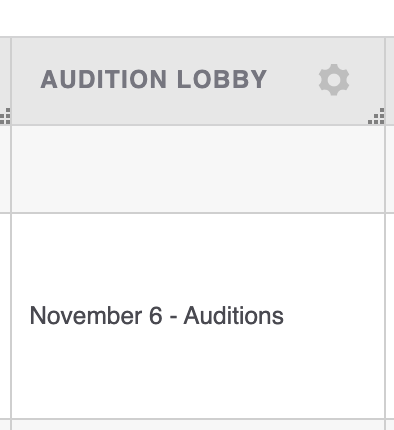Click the neighboring column's empty gray cell
Screen dimensions: 394x430
click(x=5, y=169)
